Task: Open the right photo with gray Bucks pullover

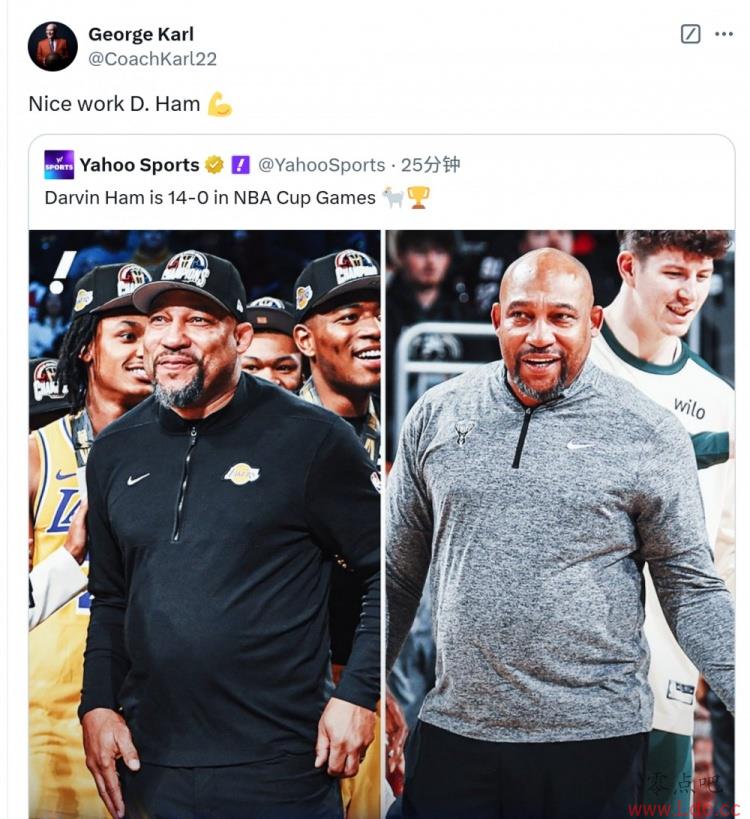Action: 560,524
